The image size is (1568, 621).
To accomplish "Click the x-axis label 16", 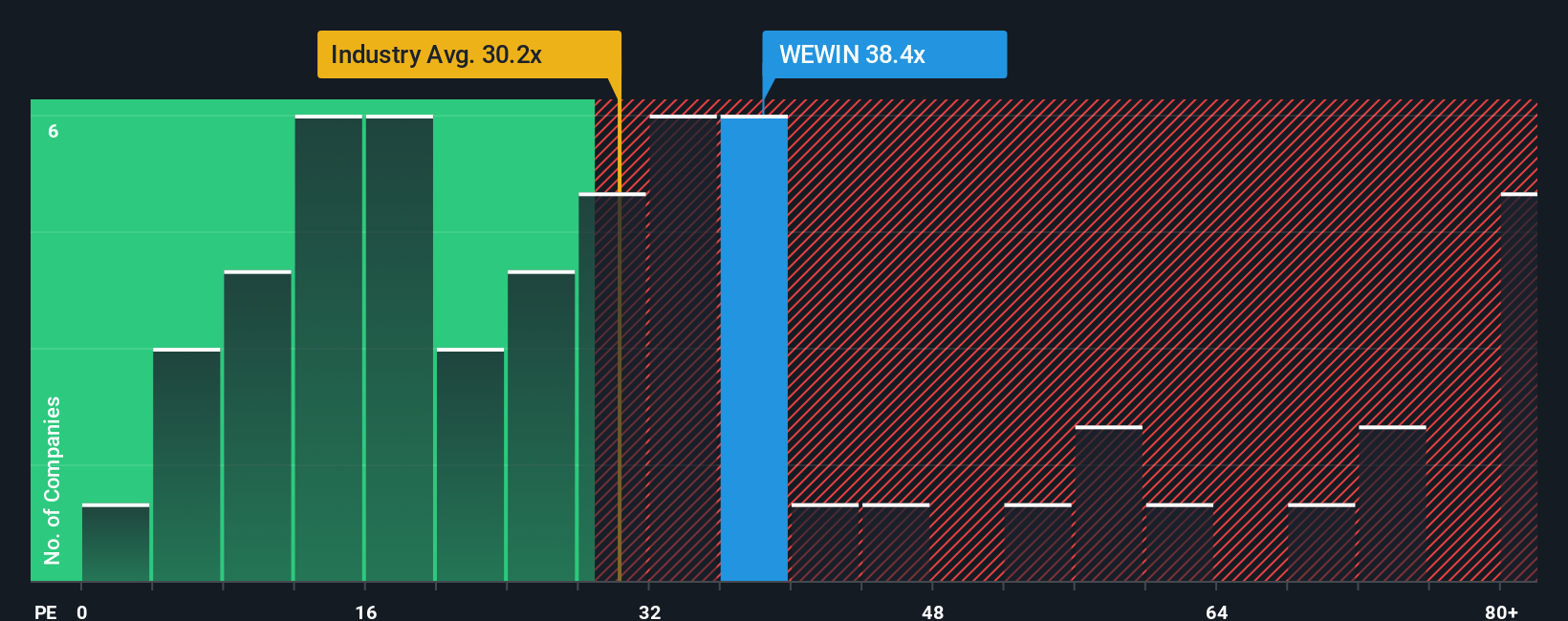I will coord(366,611).
